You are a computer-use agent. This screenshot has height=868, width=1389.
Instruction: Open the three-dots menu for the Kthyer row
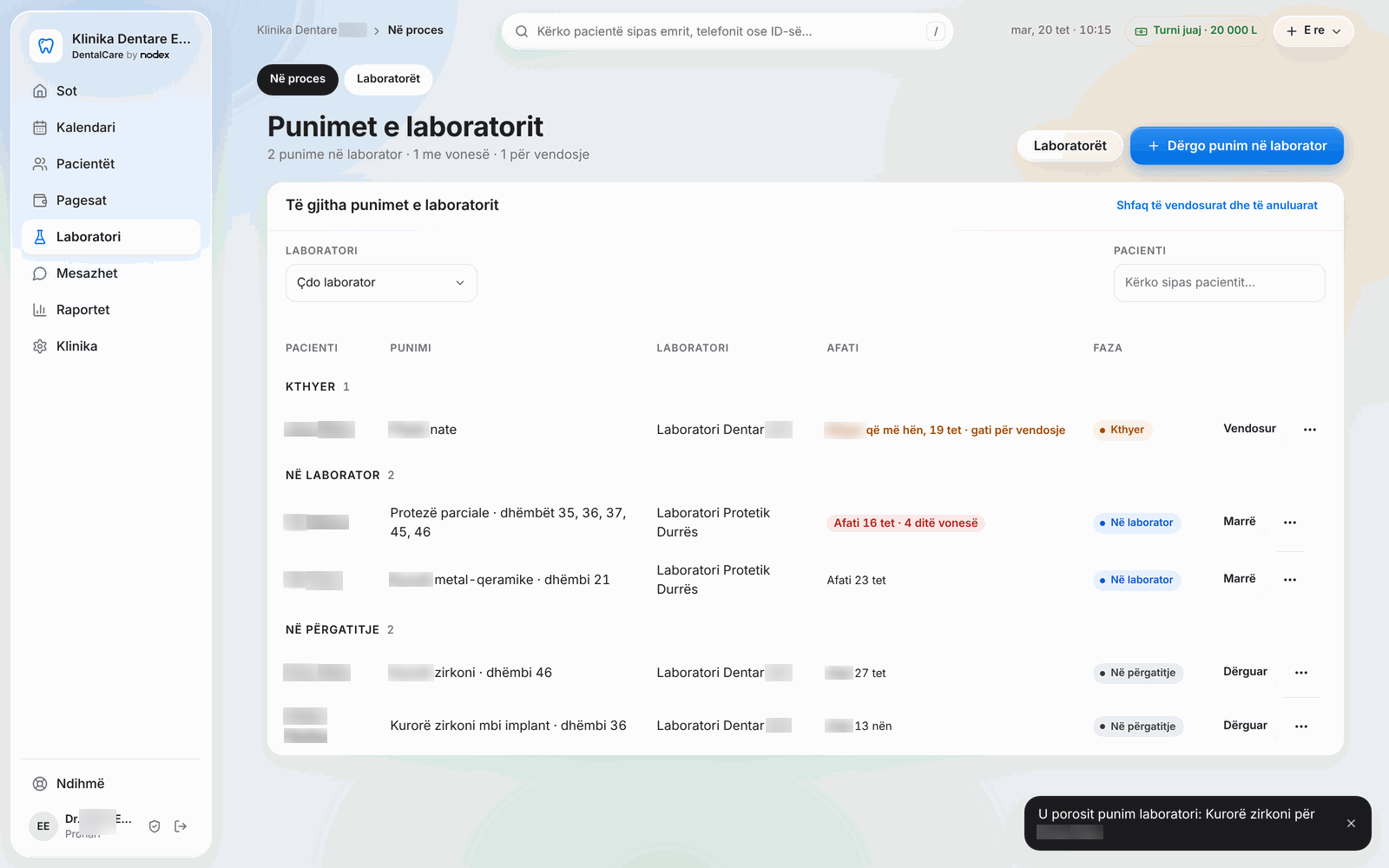(1310, 430)
